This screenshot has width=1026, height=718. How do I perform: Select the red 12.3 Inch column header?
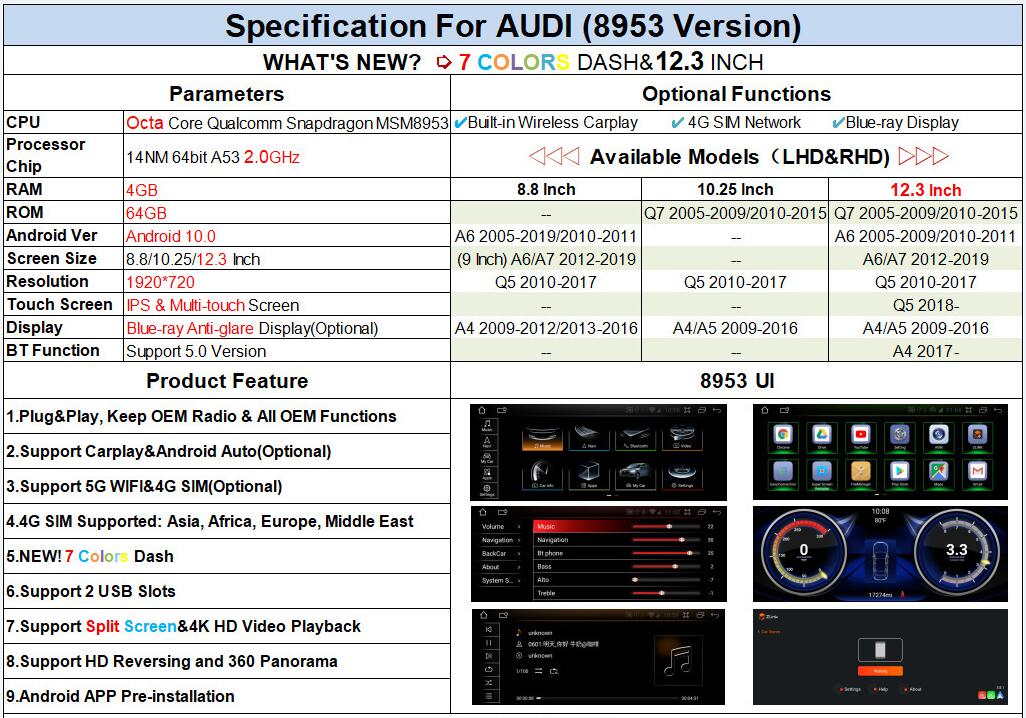pyautogui.click(x=925, y=190)
